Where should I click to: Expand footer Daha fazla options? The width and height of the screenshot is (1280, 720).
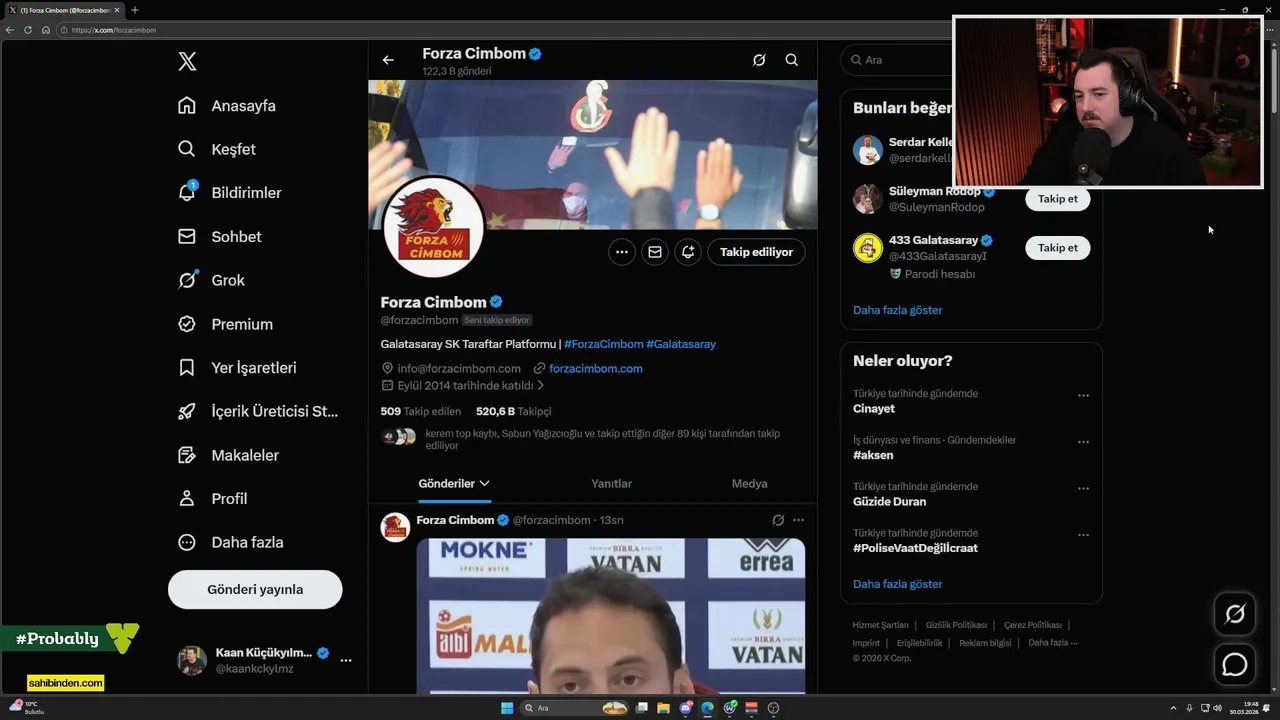click(1053, 643)
